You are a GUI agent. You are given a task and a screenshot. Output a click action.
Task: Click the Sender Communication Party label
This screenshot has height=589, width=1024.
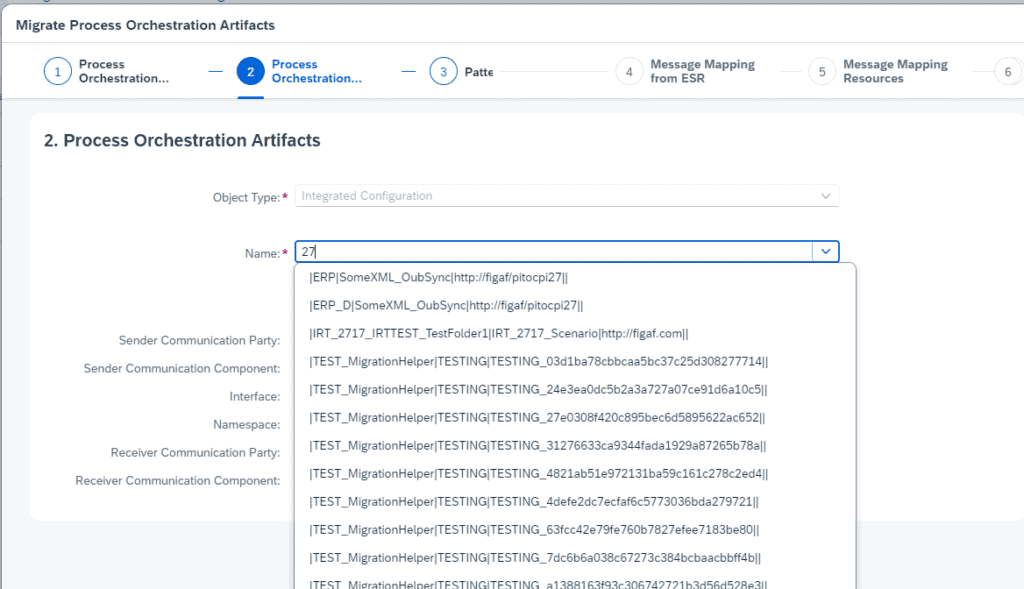pos(199,340)
